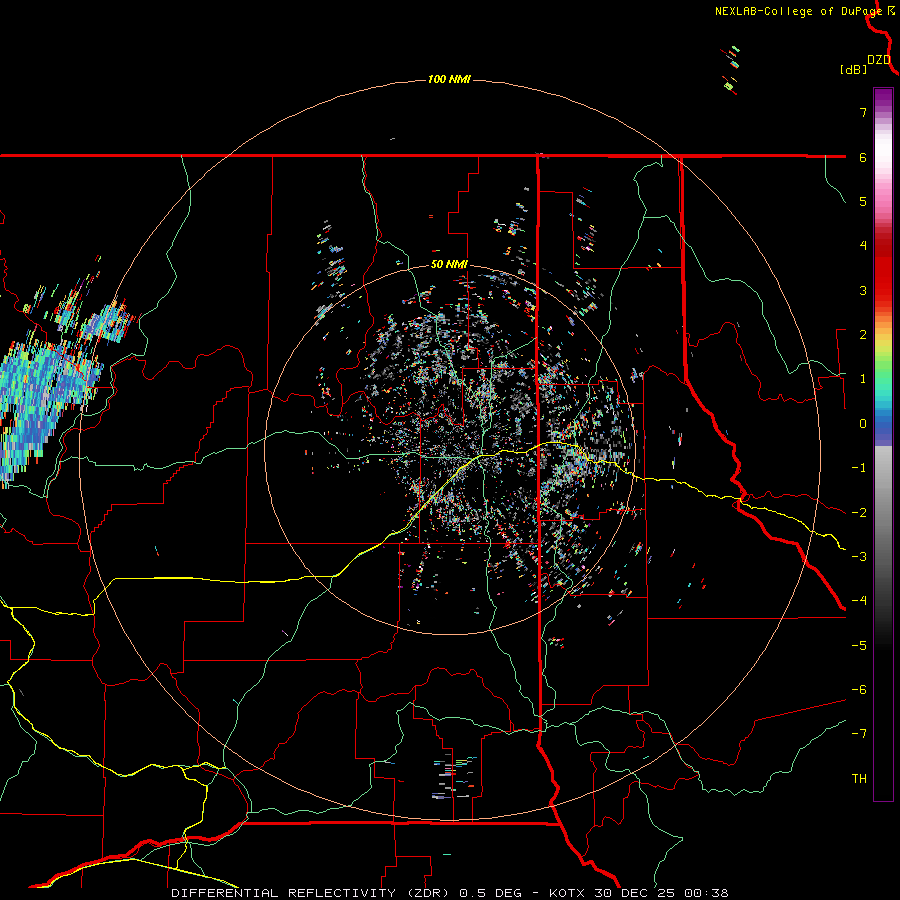Click the [dB] unit label

click(x=853, y=69)
